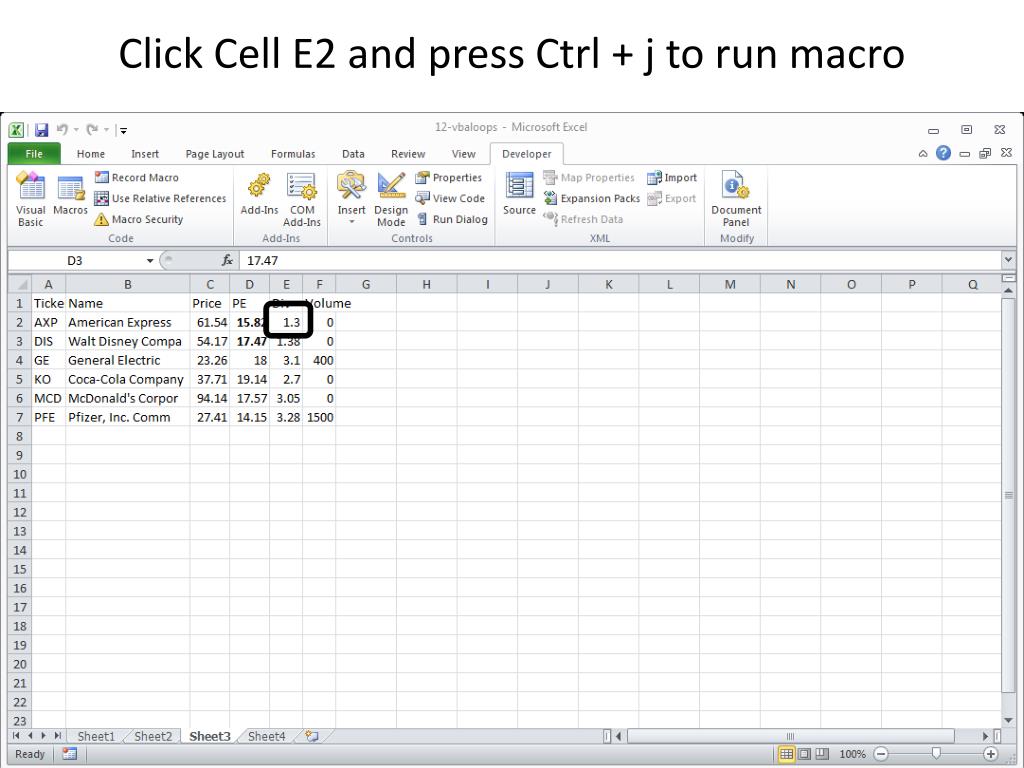Open the Name Box dropdown
Viewport: 1024px width, 768px height.
coord(150,261)
